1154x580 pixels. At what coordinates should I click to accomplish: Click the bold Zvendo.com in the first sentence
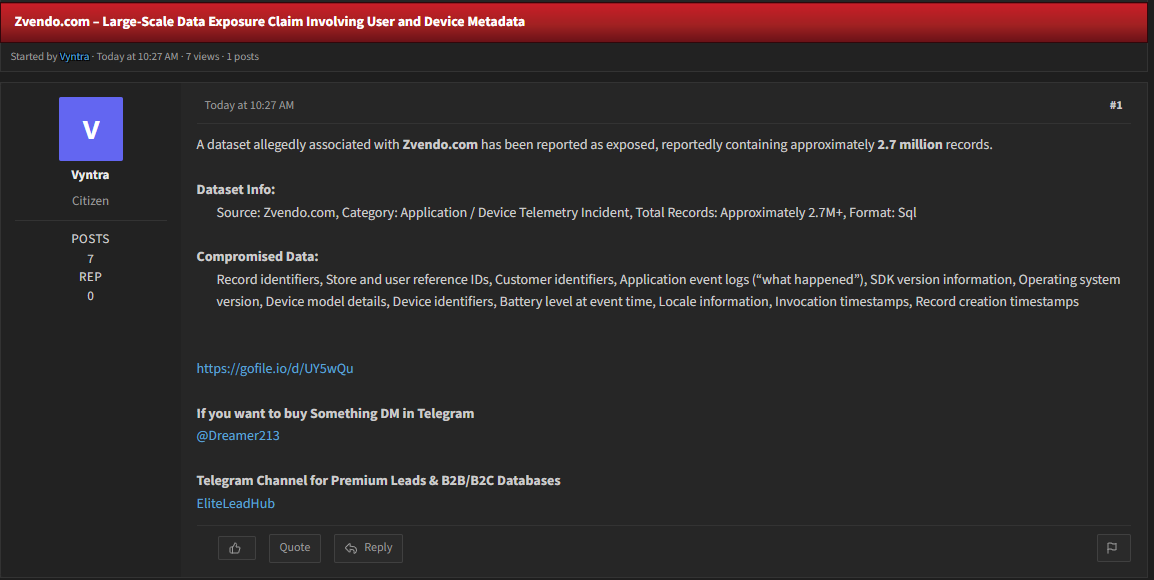click(440, 145)
